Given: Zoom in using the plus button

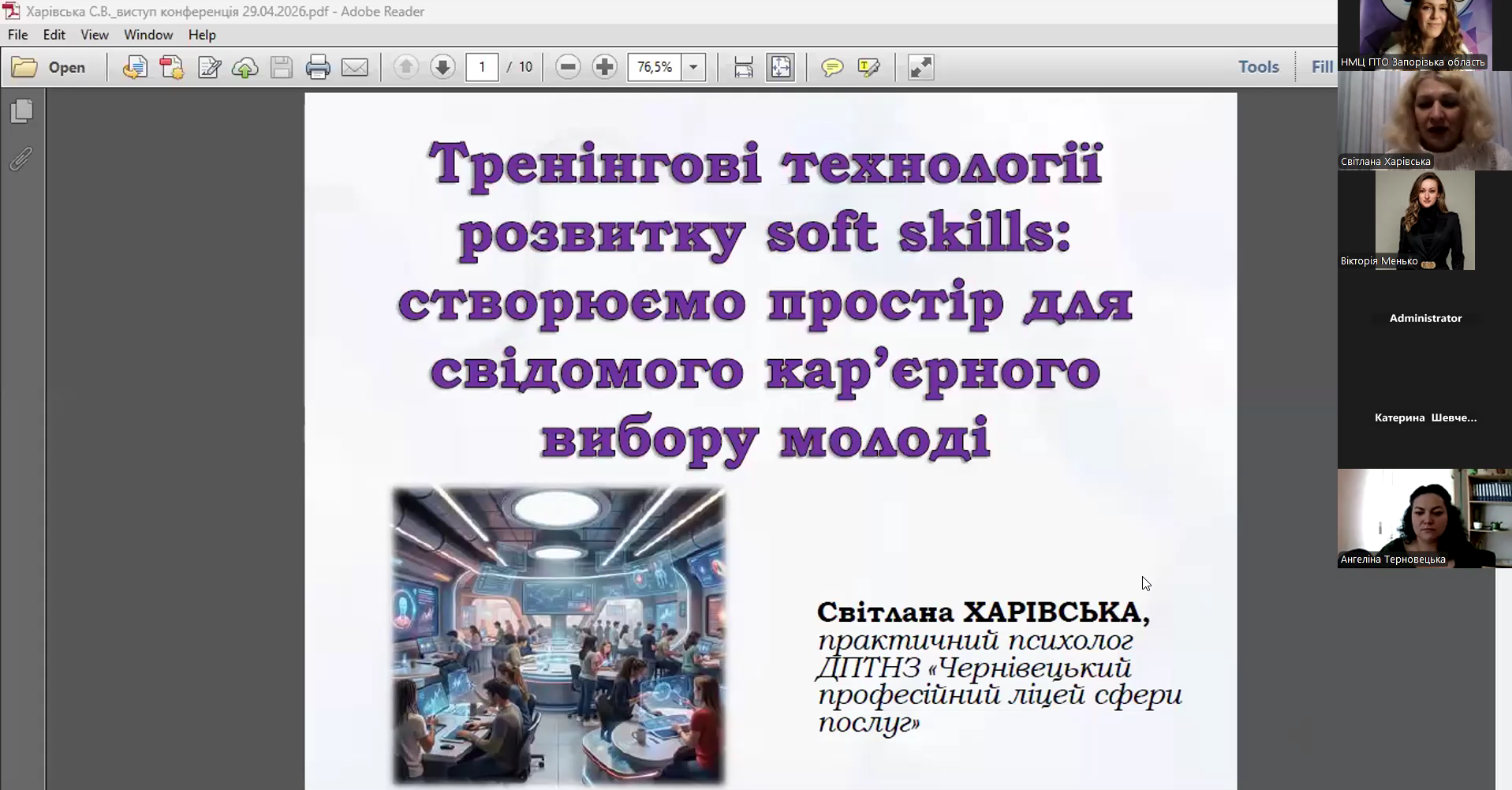Looking at the screenshot, I should point(604,67).
